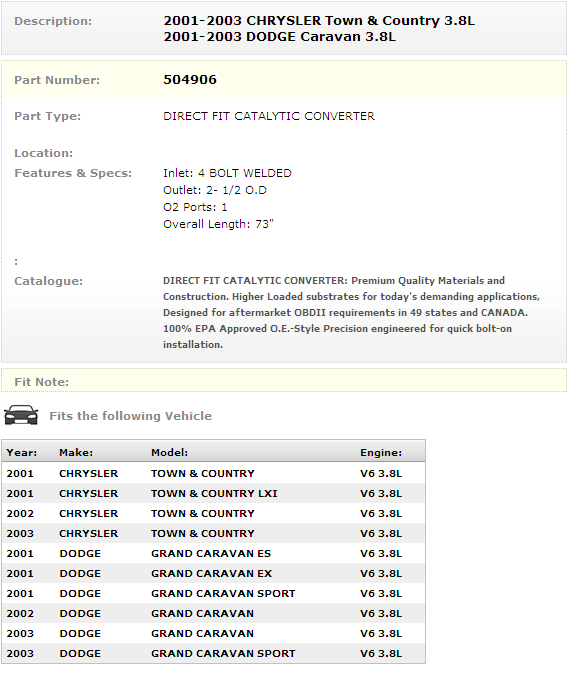Select DIRECT FIT CATALYTIC CONVERTER part type
The height and width of the screenshot is (687, 570).
pos(269,116)
